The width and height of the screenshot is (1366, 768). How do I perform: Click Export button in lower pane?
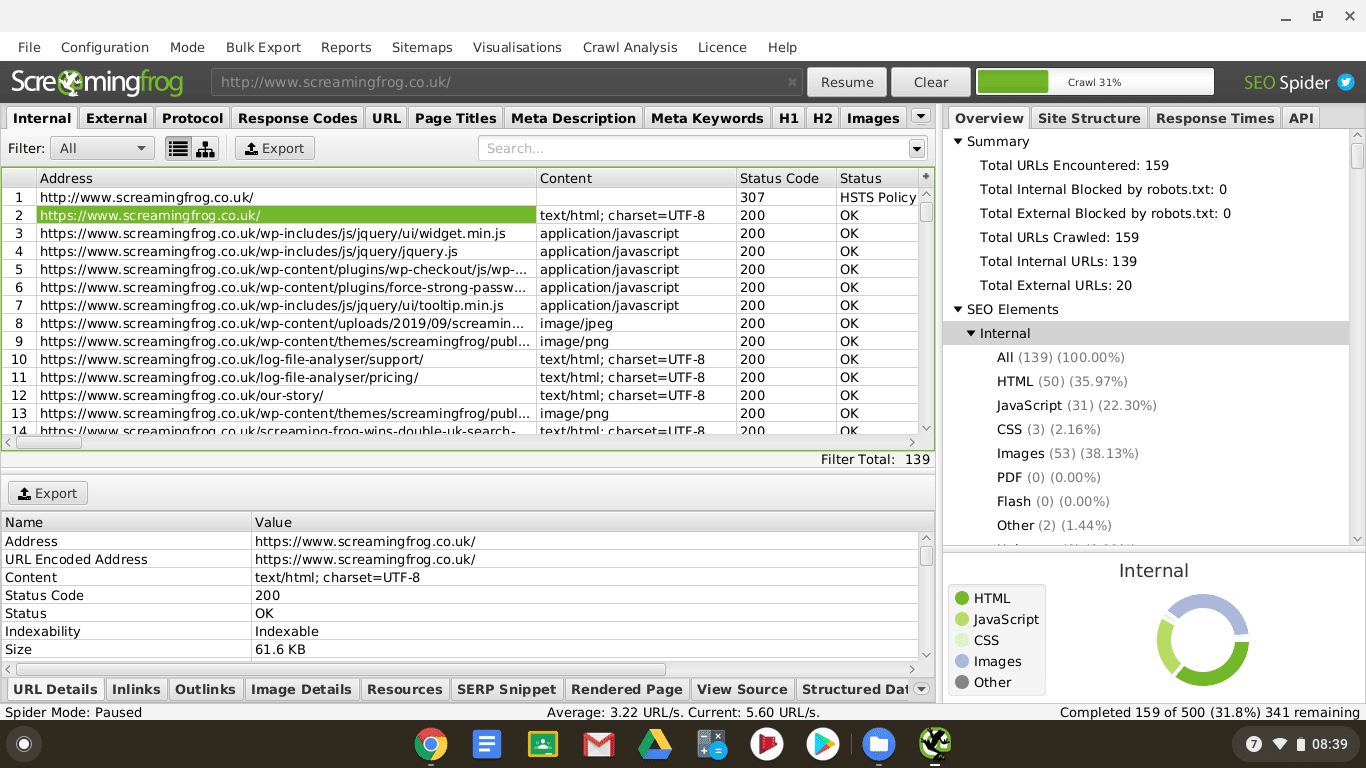click(x=47, y=493)
